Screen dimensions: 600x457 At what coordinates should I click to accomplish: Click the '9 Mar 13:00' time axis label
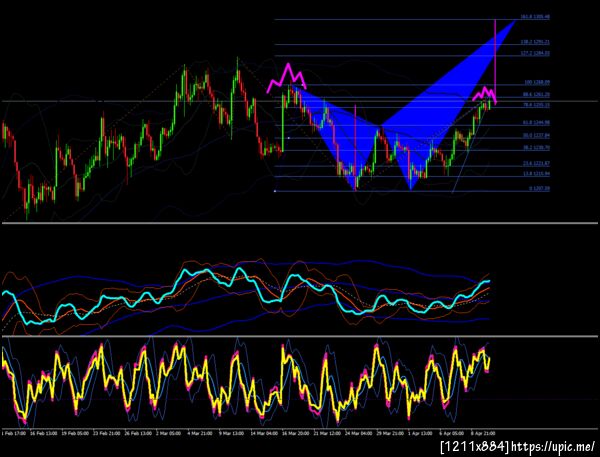tap(231, 433)
